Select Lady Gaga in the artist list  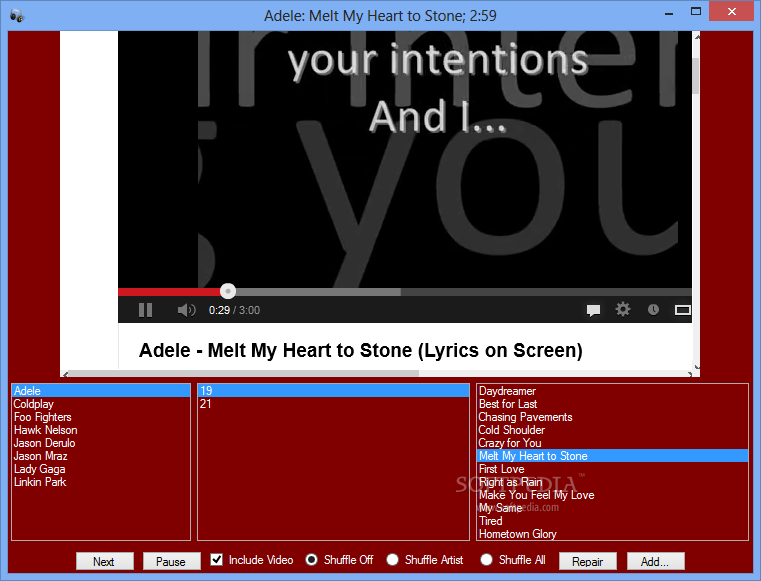point(101,469)
